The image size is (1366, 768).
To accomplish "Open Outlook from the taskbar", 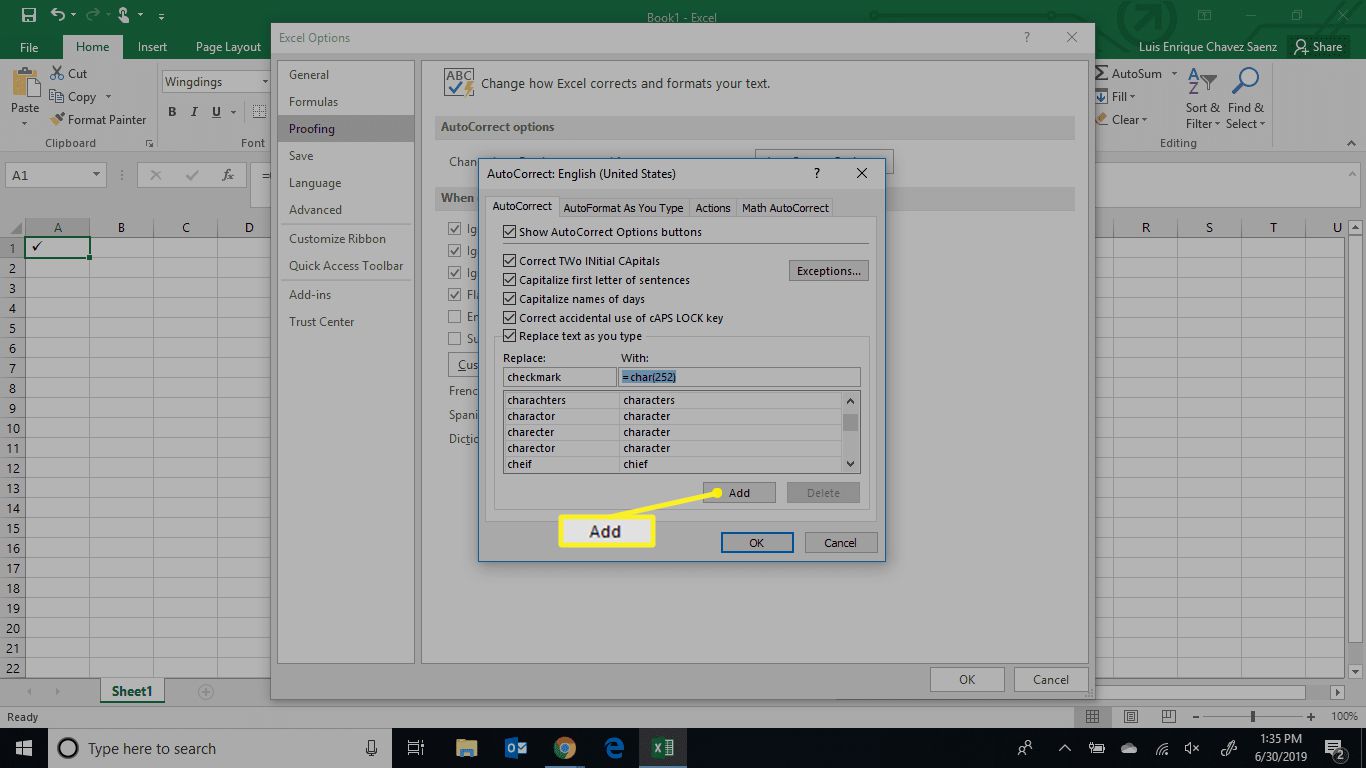I will (516, 748).
